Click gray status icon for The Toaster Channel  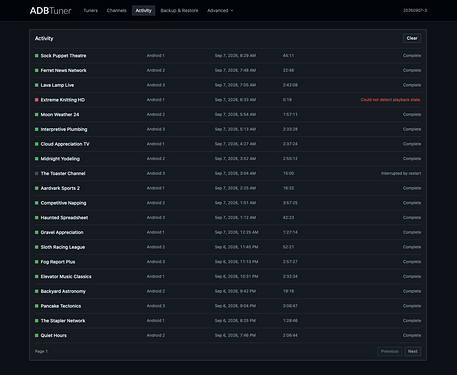37,173
